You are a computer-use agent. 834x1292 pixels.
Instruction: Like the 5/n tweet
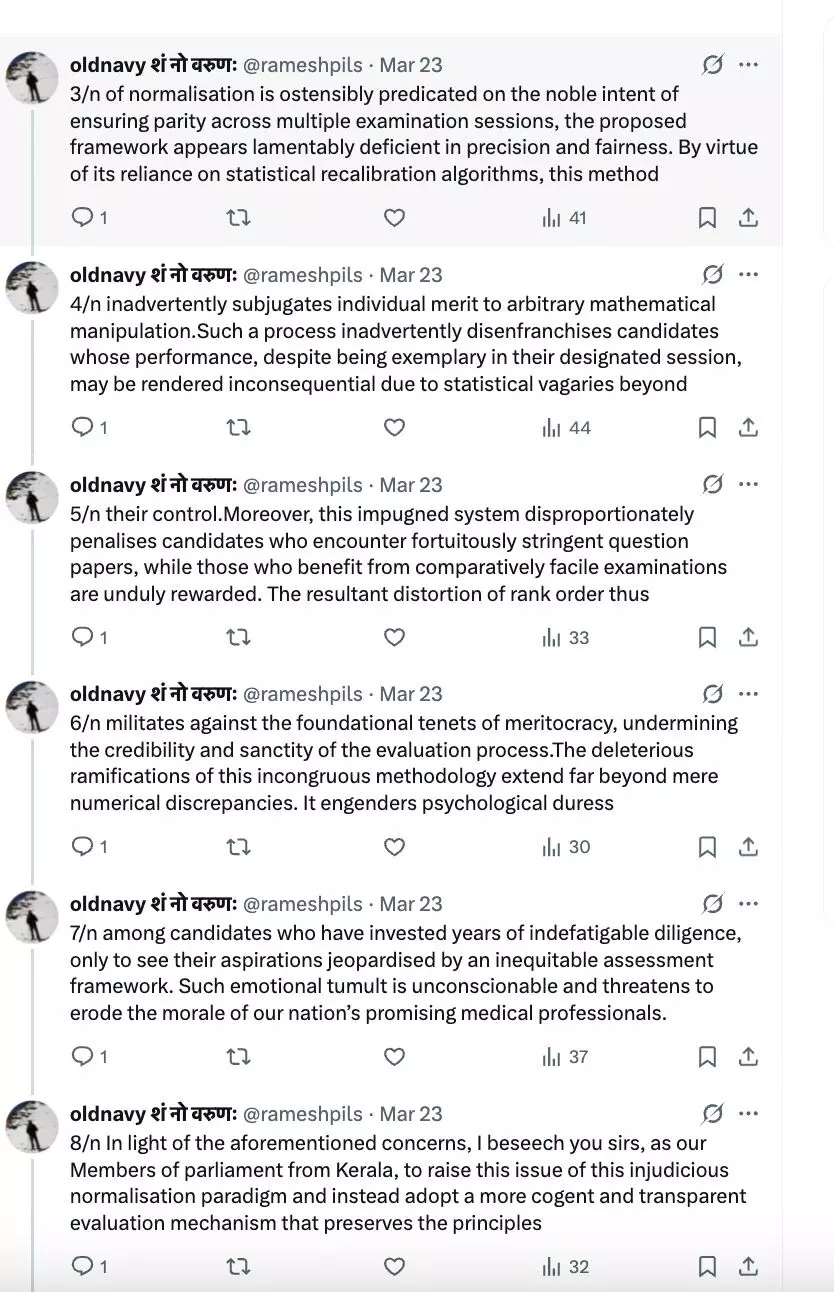coord(395,637)
